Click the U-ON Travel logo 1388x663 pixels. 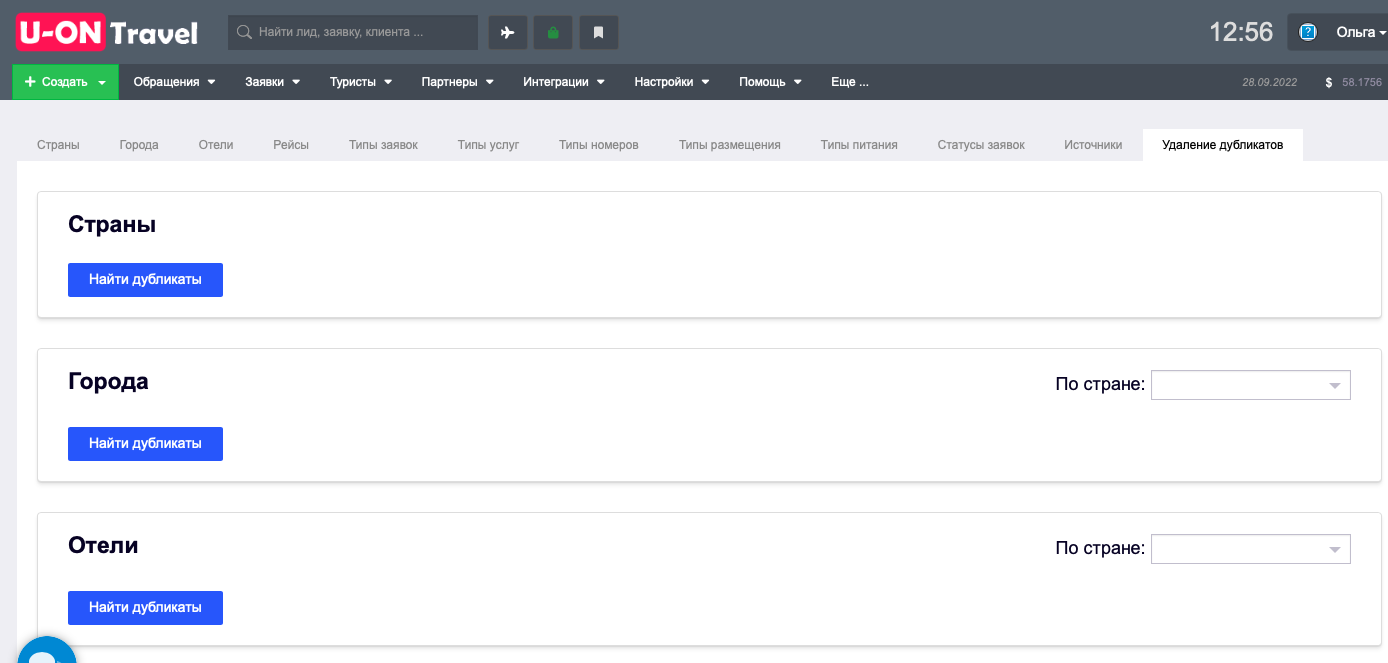pos(107,32)
